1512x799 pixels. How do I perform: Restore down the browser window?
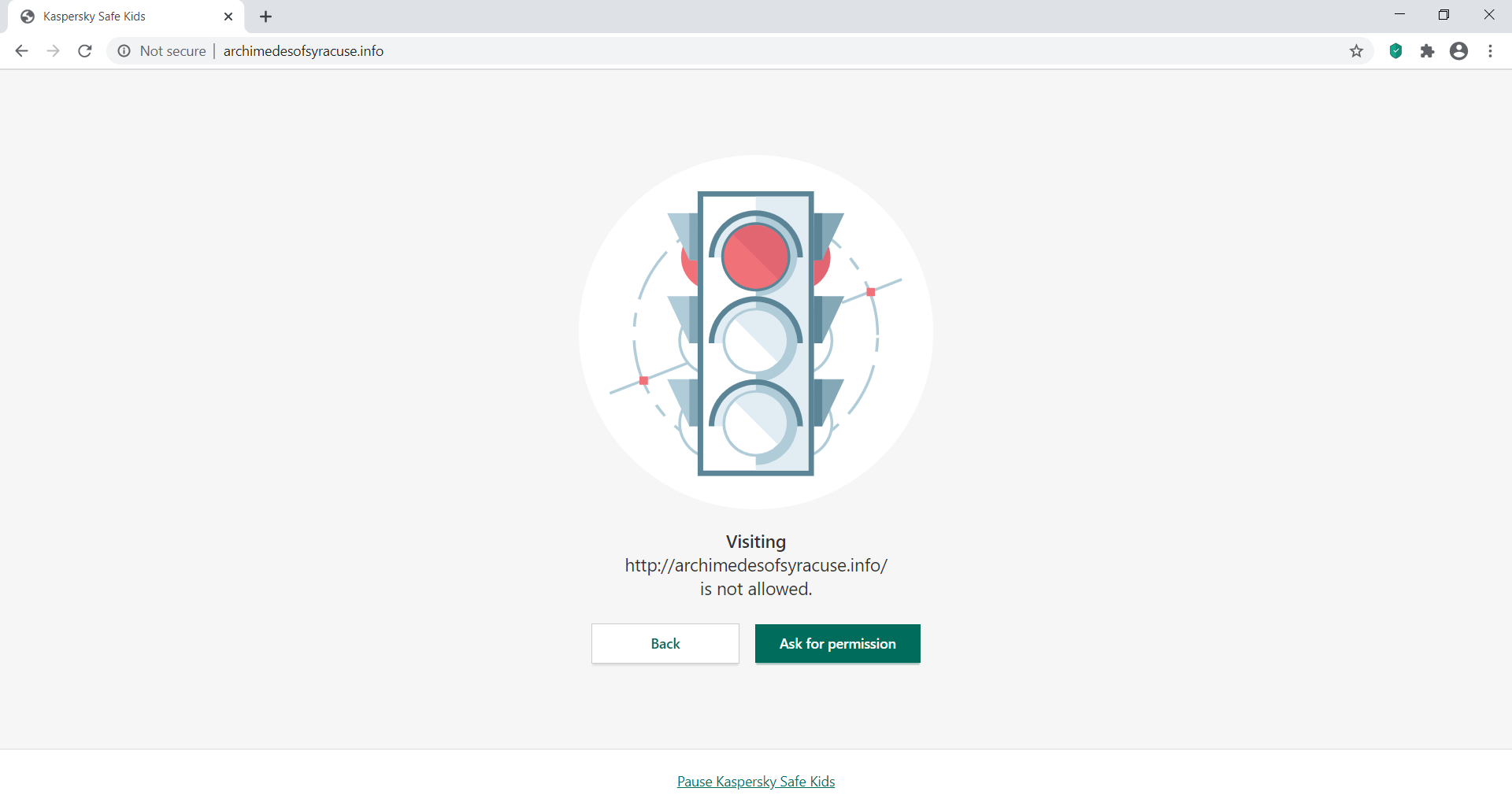(1443, 15)
